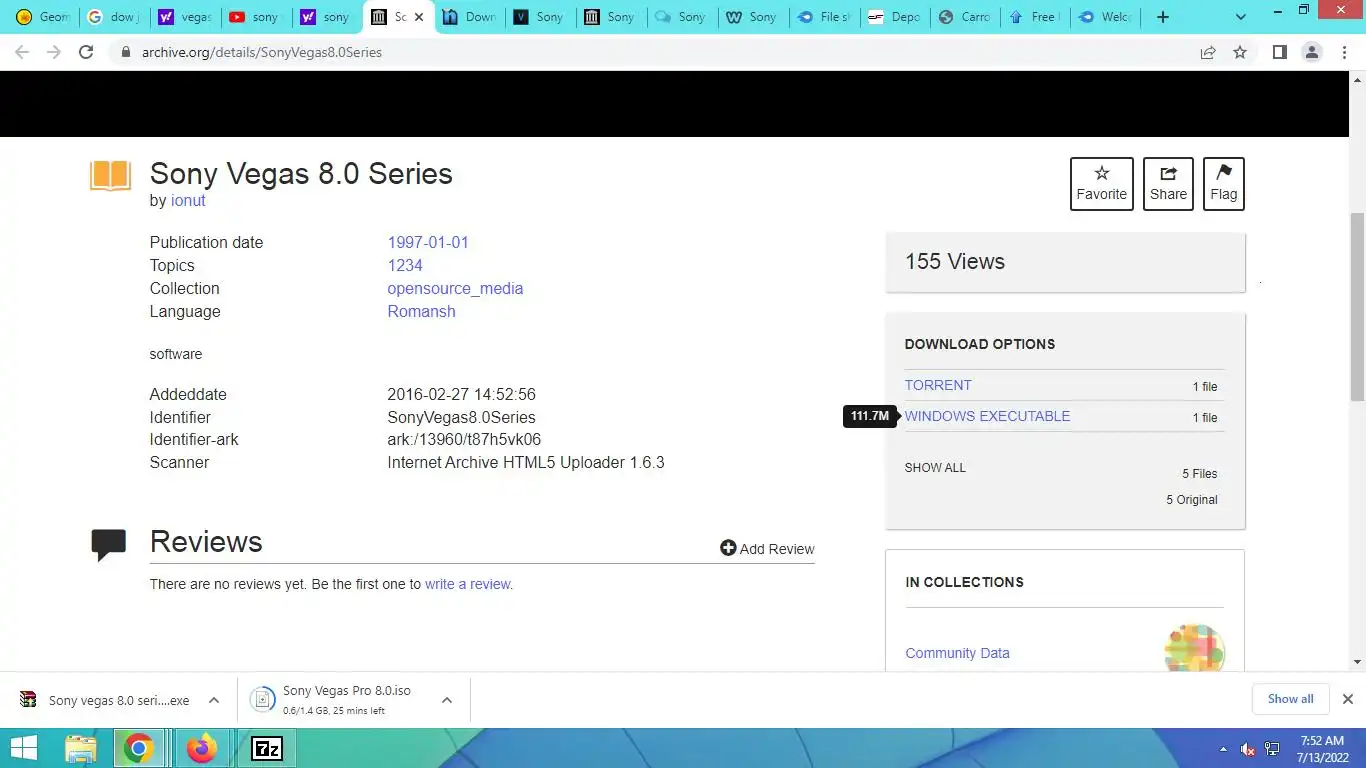This screenshot has width=1366, height=768.
Task: Switch to the Yahoo 'vegas' tab
Action: point(184,17)
